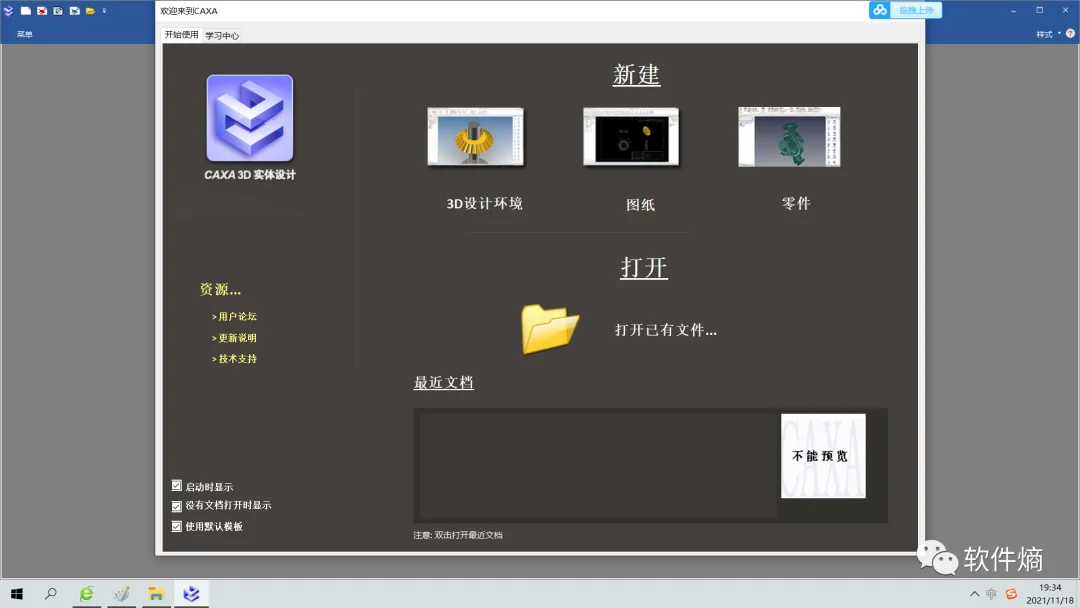
Task: Open a file via the quick access open-folder icon
Action: [x=90, y=10]
